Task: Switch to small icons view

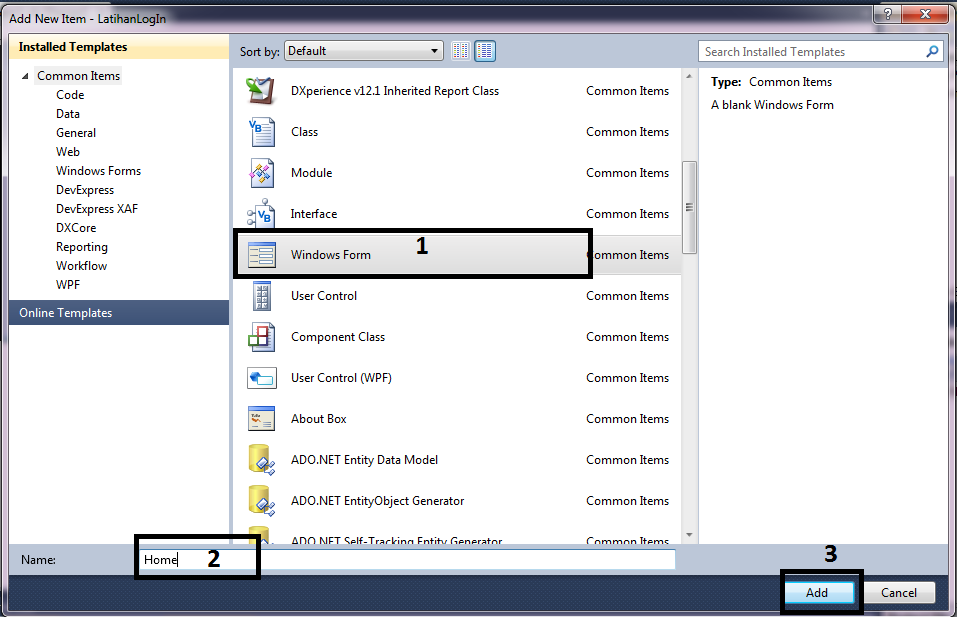Action: pyautogui.click(x=459, y=50)
